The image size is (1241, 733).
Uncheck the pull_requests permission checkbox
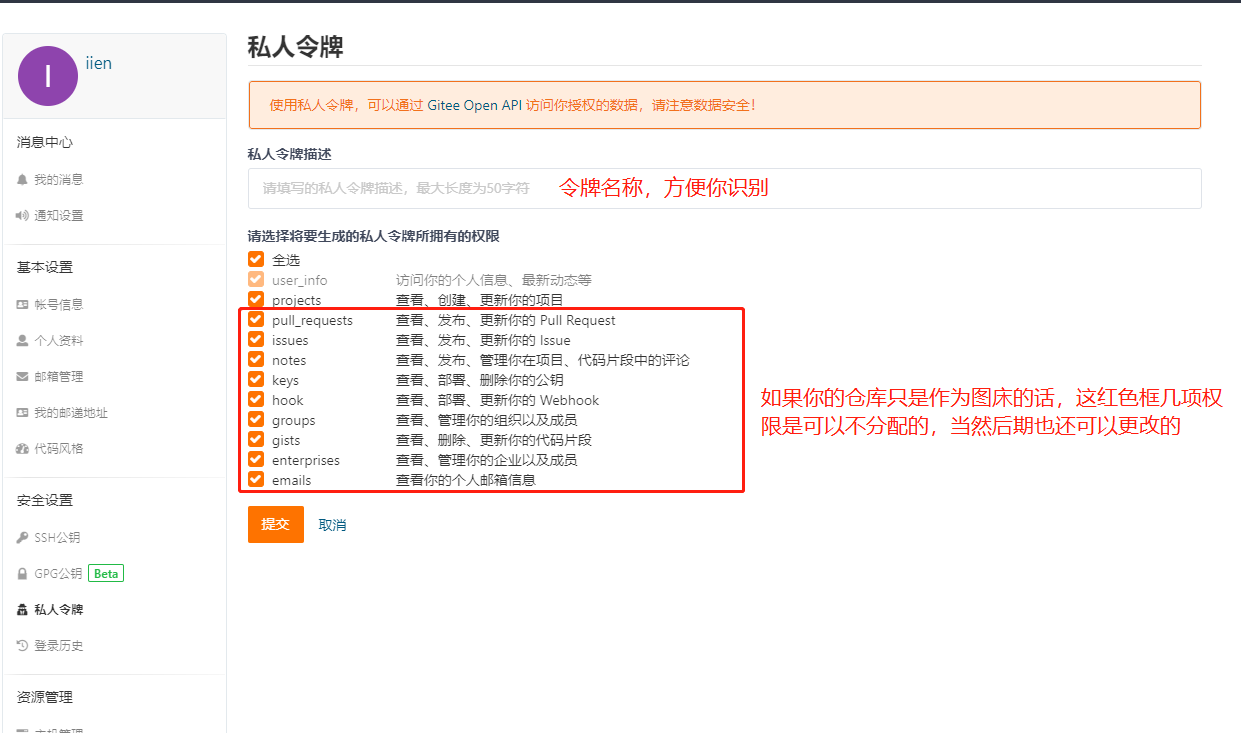click(x=256, y=319)
